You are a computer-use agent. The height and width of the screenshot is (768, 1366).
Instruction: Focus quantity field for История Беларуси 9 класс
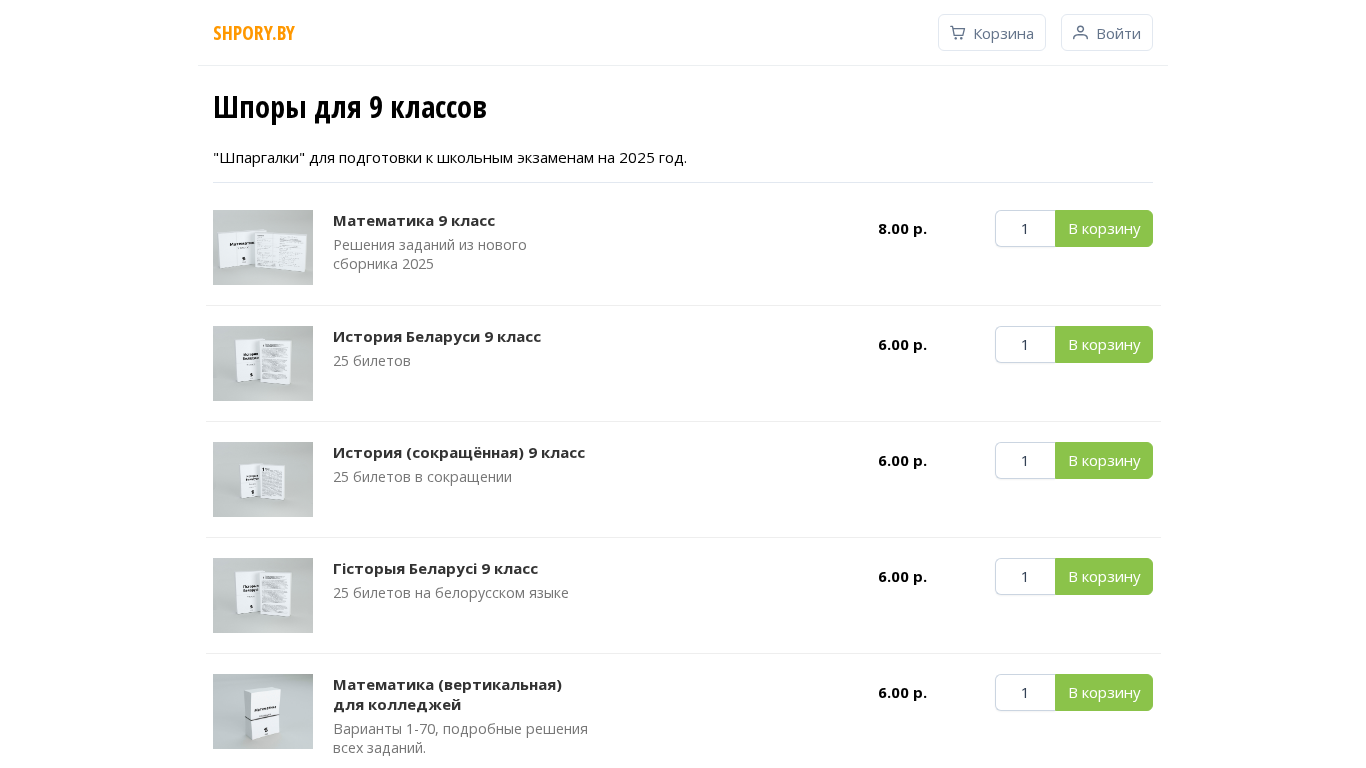pyautogui.click(x=1025, y=344)
